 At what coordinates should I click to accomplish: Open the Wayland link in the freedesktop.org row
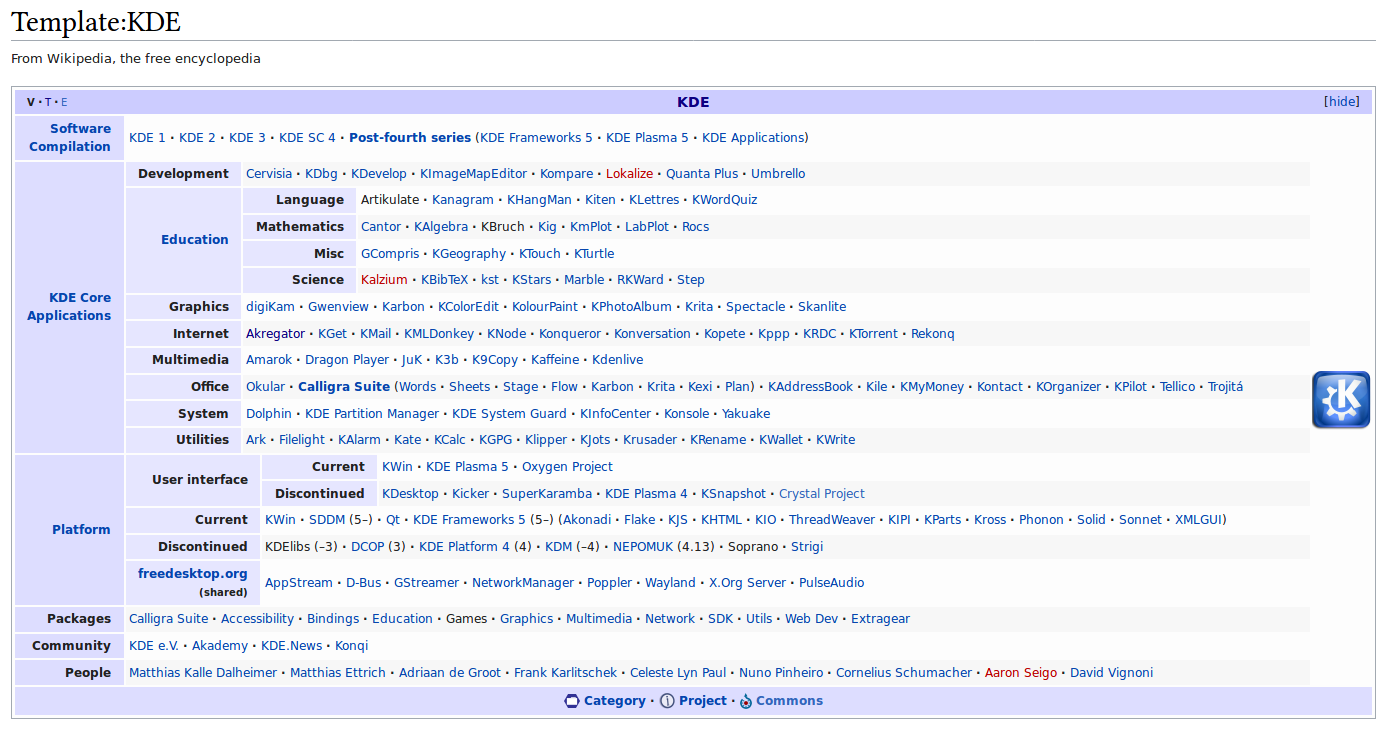point(670,583)
